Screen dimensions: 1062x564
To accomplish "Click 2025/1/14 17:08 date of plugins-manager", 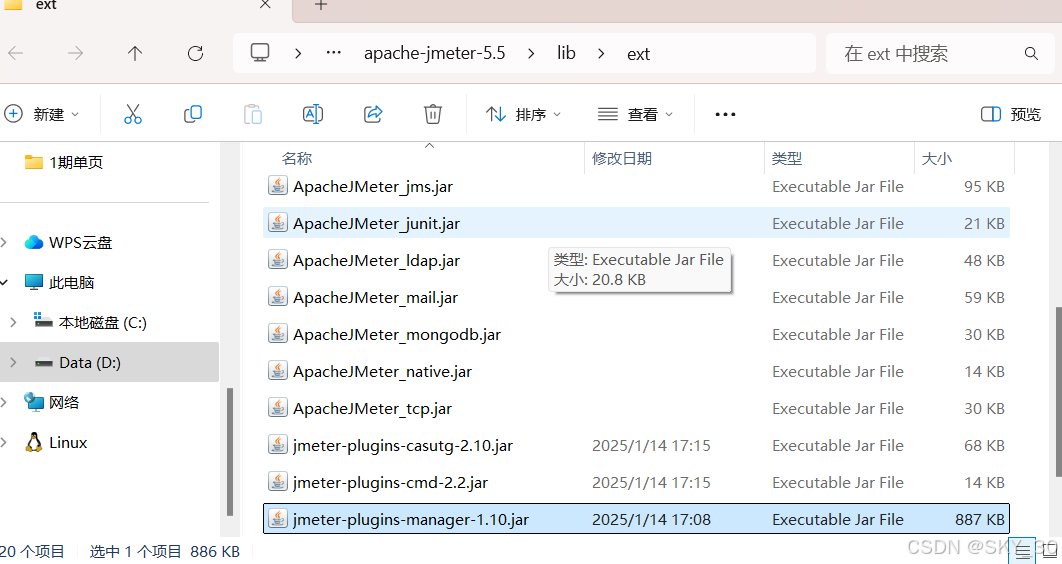I will click(x=652, y=519).
